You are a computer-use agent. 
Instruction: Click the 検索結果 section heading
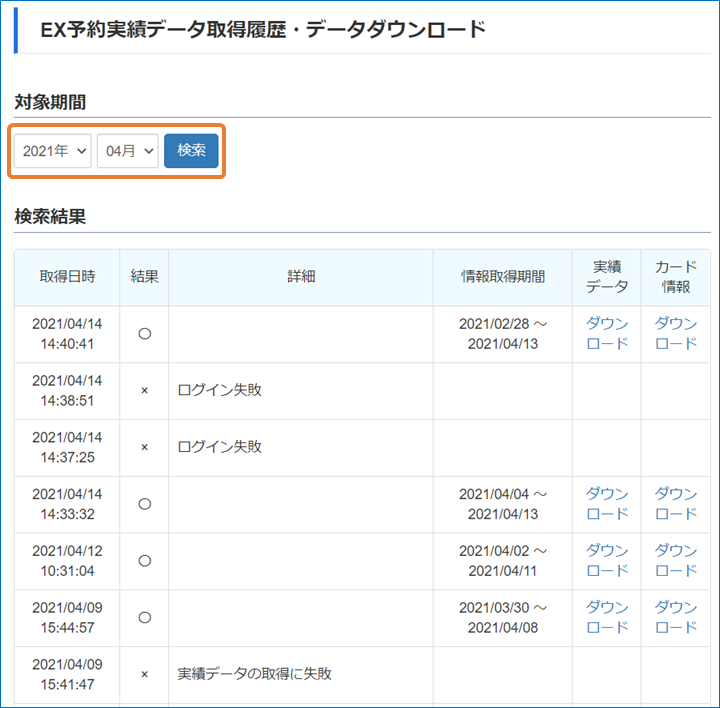50,216
